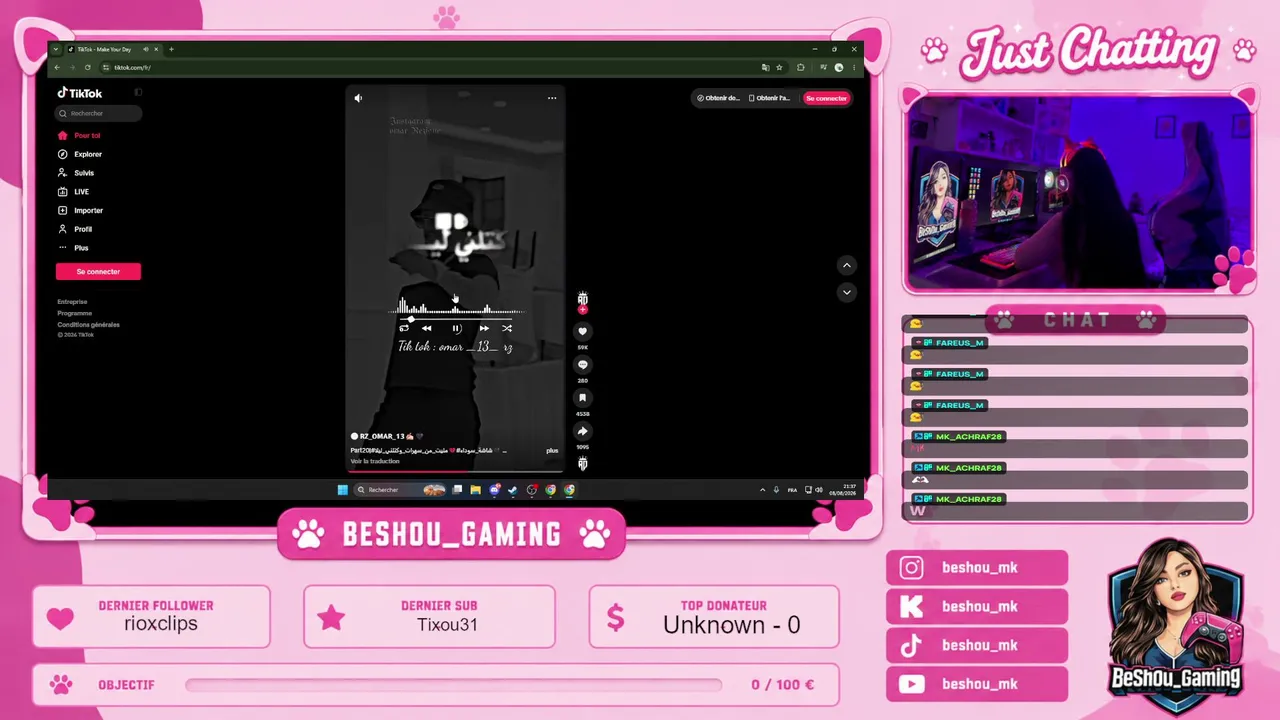Like the video with the heart icon
This screenshot has height=720, width=1280.
(583, 331)
